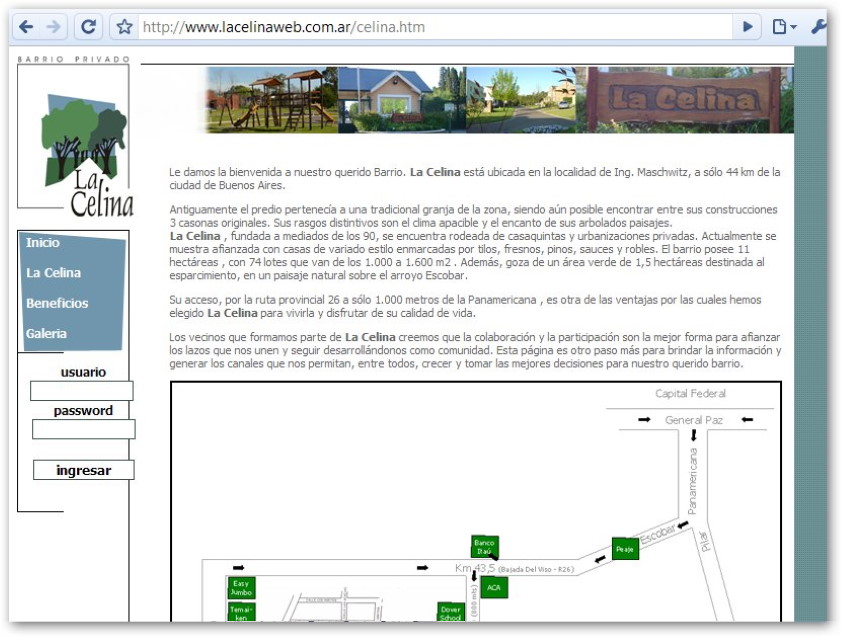Open the page menu document icon

[x=784, y=26]
